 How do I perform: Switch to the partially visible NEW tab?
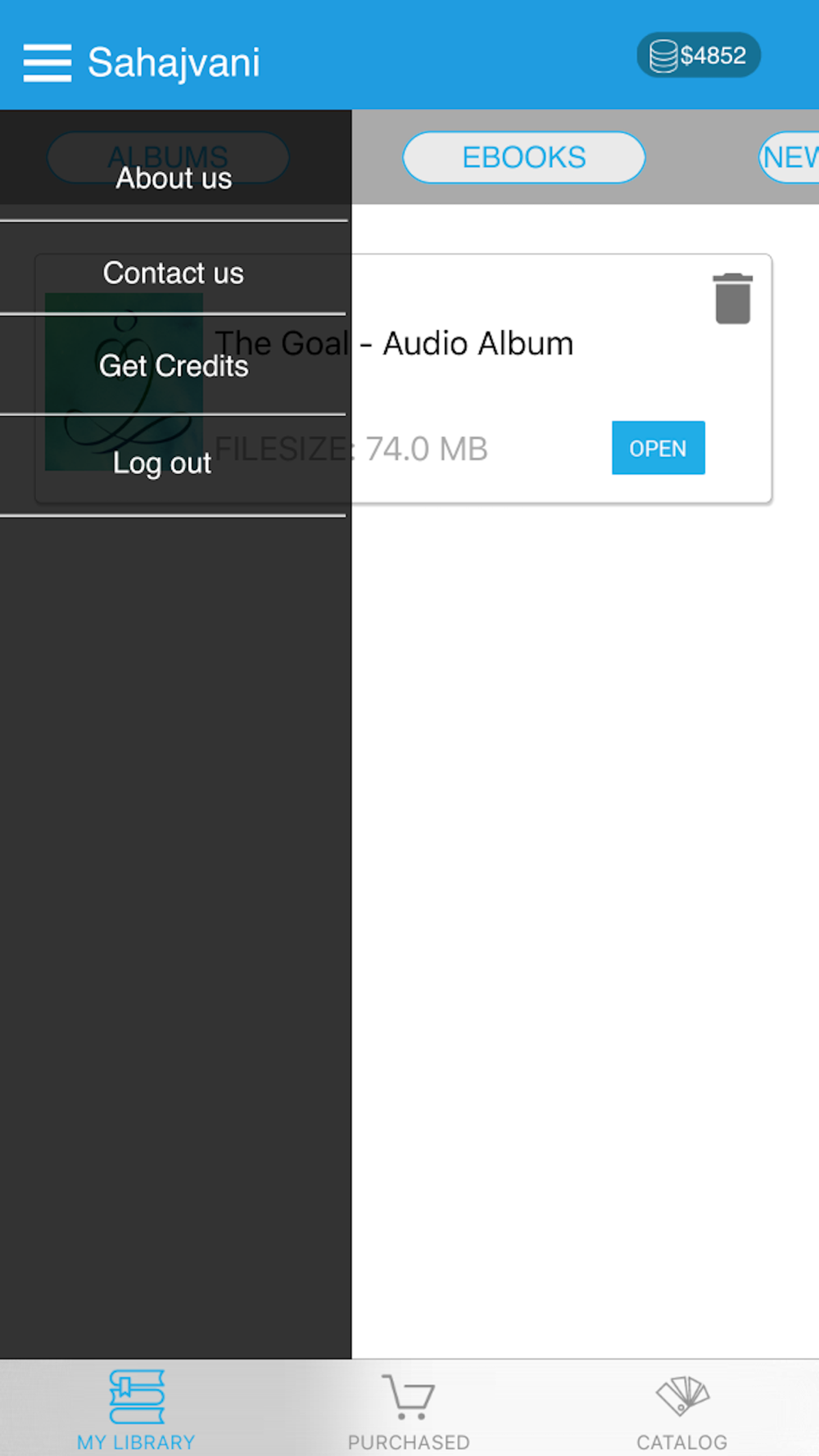789,157
